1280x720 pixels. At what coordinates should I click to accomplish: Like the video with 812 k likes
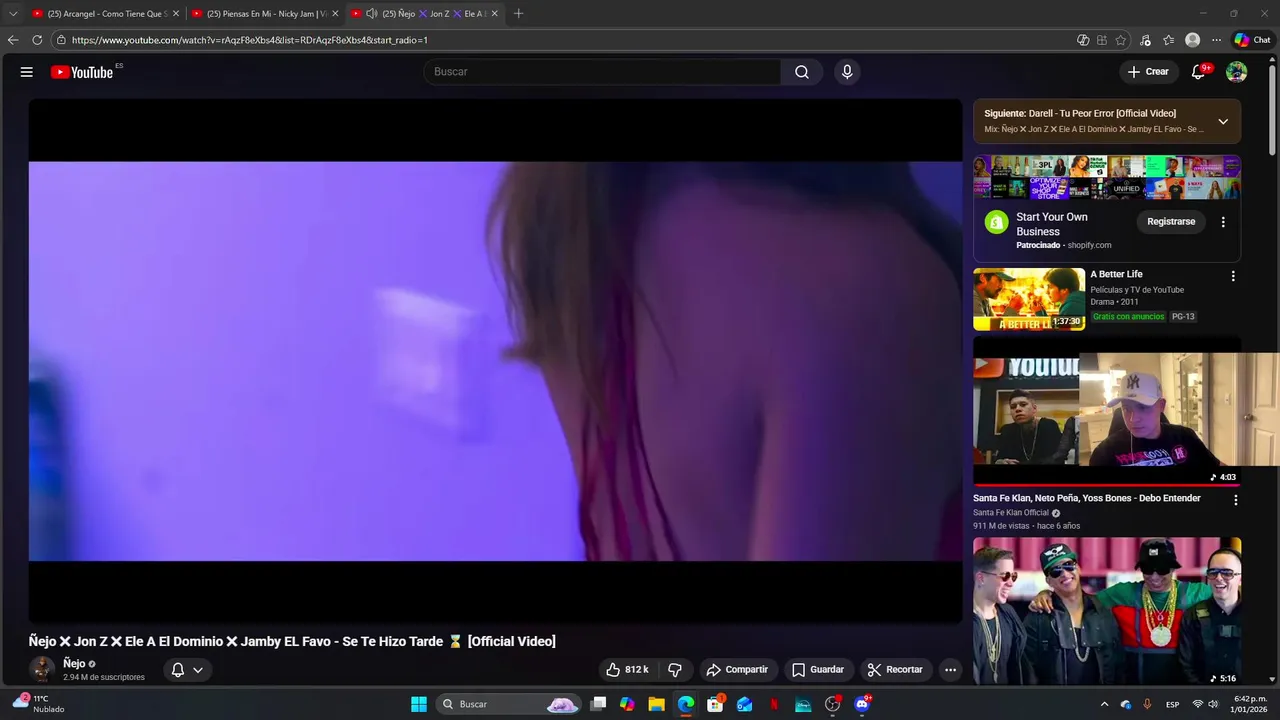click(628, 670)
